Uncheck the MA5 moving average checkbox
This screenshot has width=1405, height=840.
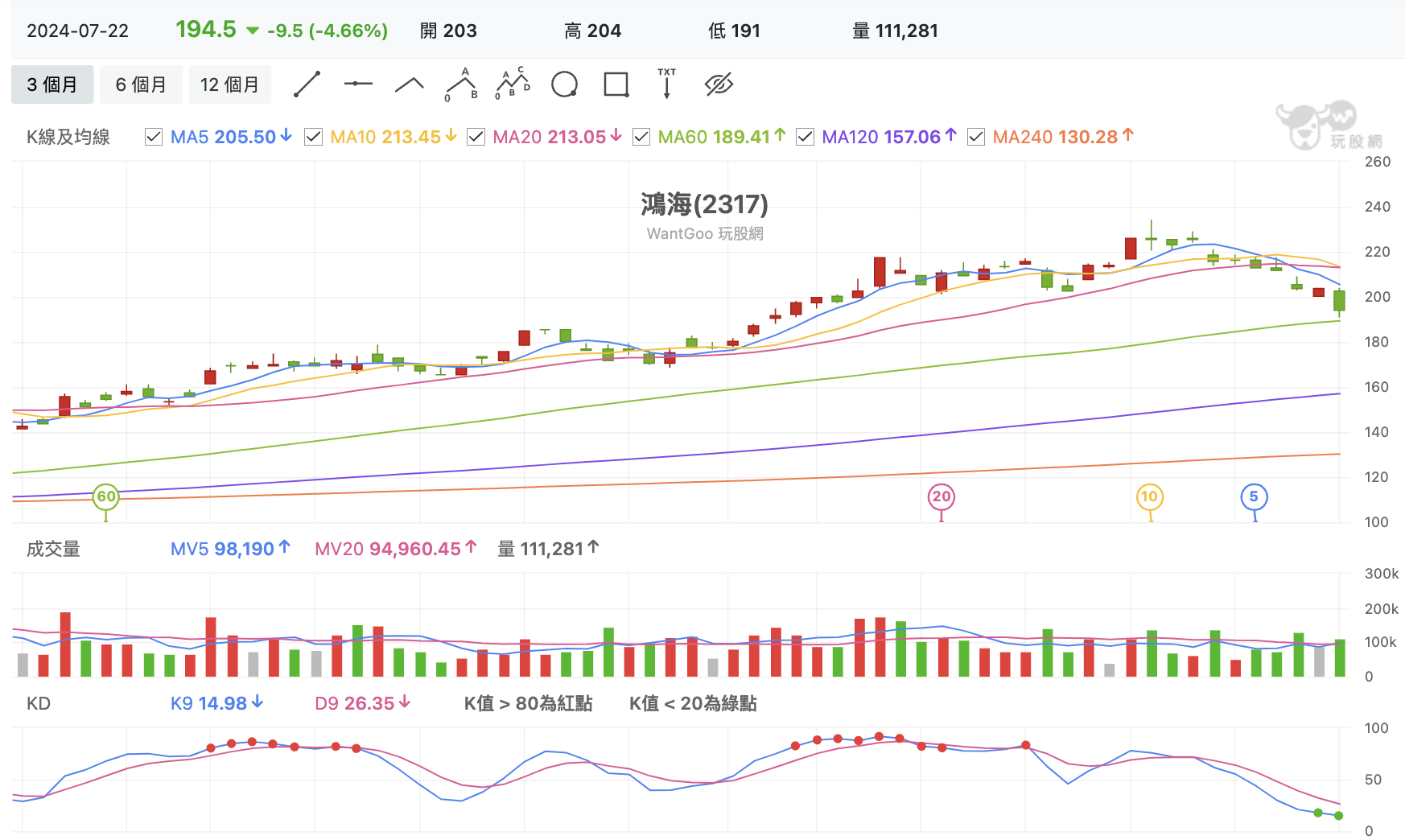coord(154,137)
